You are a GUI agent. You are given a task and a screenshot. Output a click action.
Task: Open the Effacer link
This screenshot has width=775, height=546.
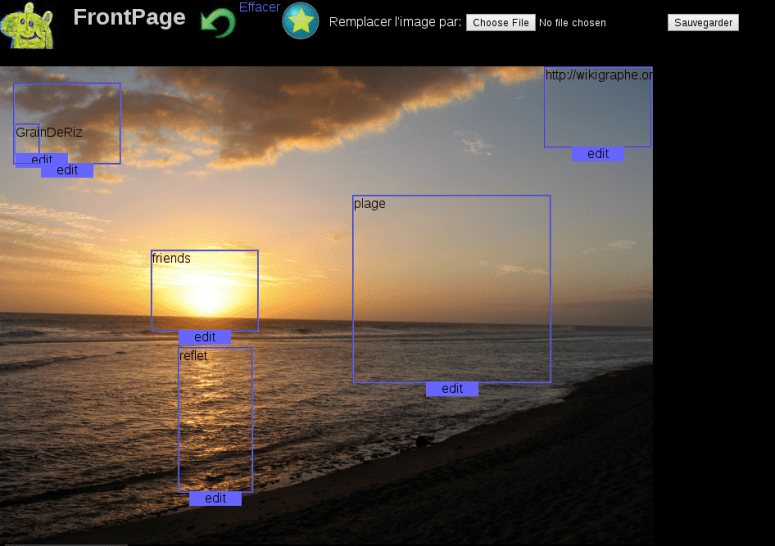pos(259,7)
